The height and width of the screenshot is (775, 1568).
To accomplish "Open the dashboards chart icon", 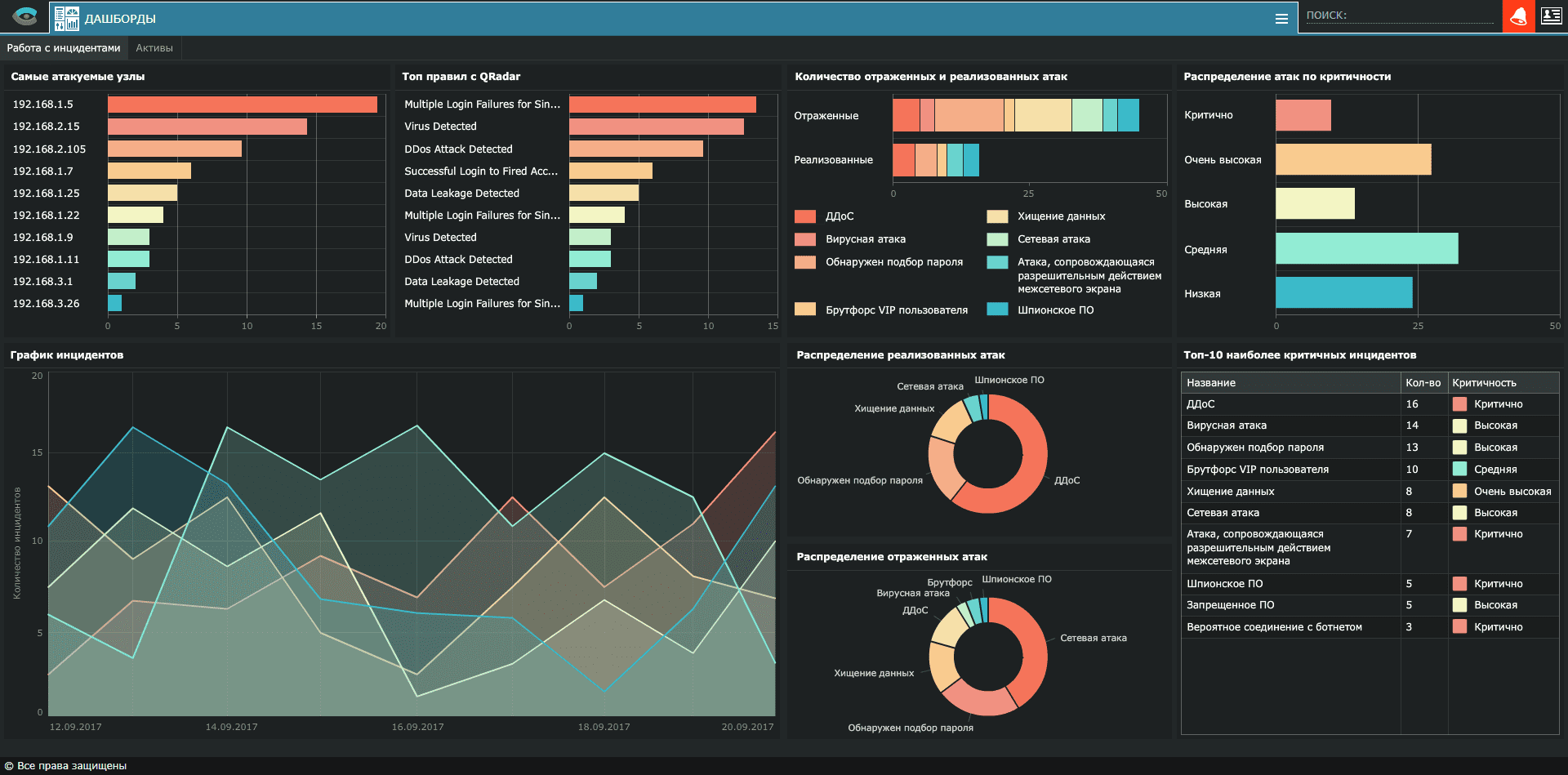I will pos(67,18).
